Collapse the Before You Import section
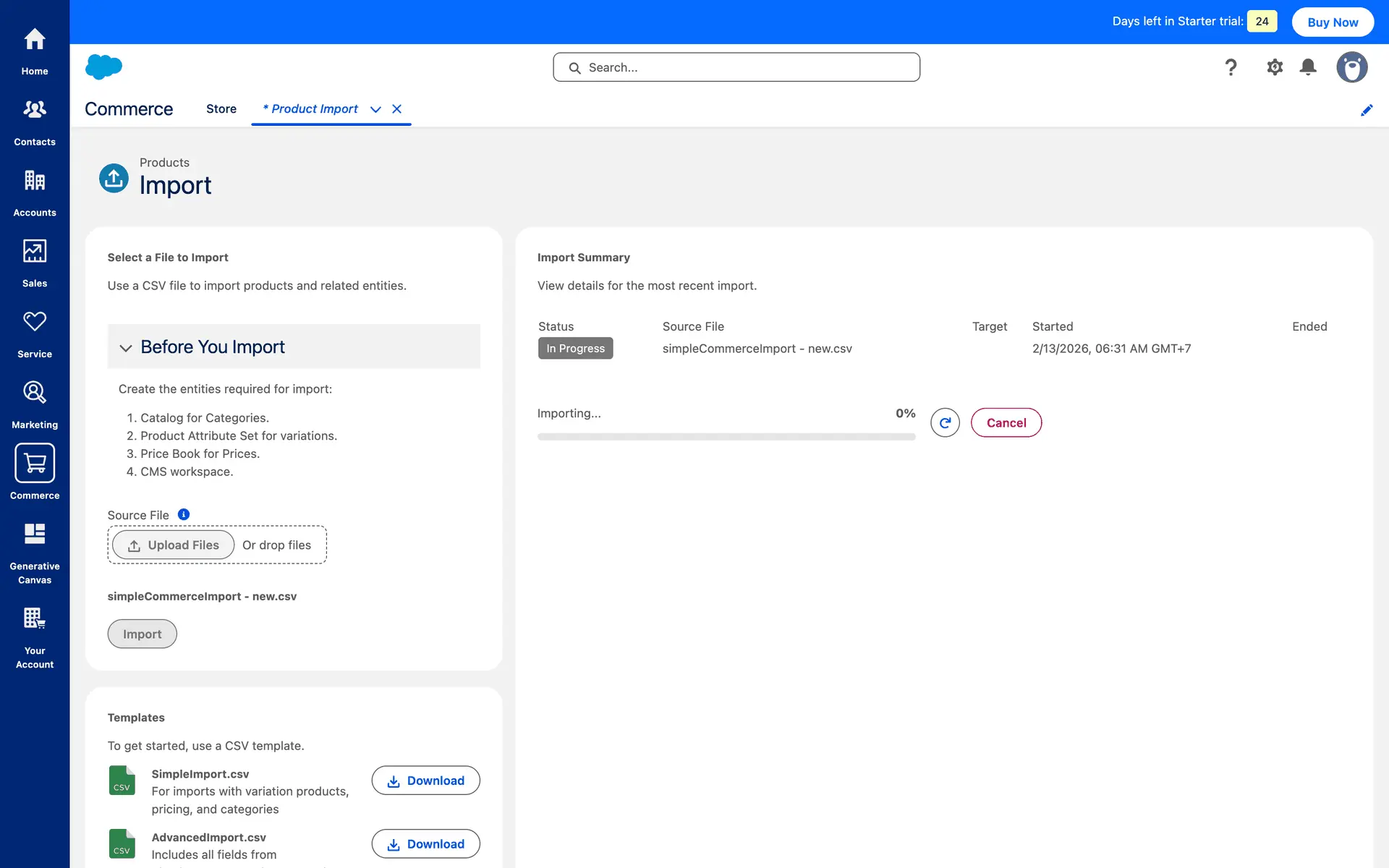The width and height of the screenshot is (1389, 868). click(126, 348)
